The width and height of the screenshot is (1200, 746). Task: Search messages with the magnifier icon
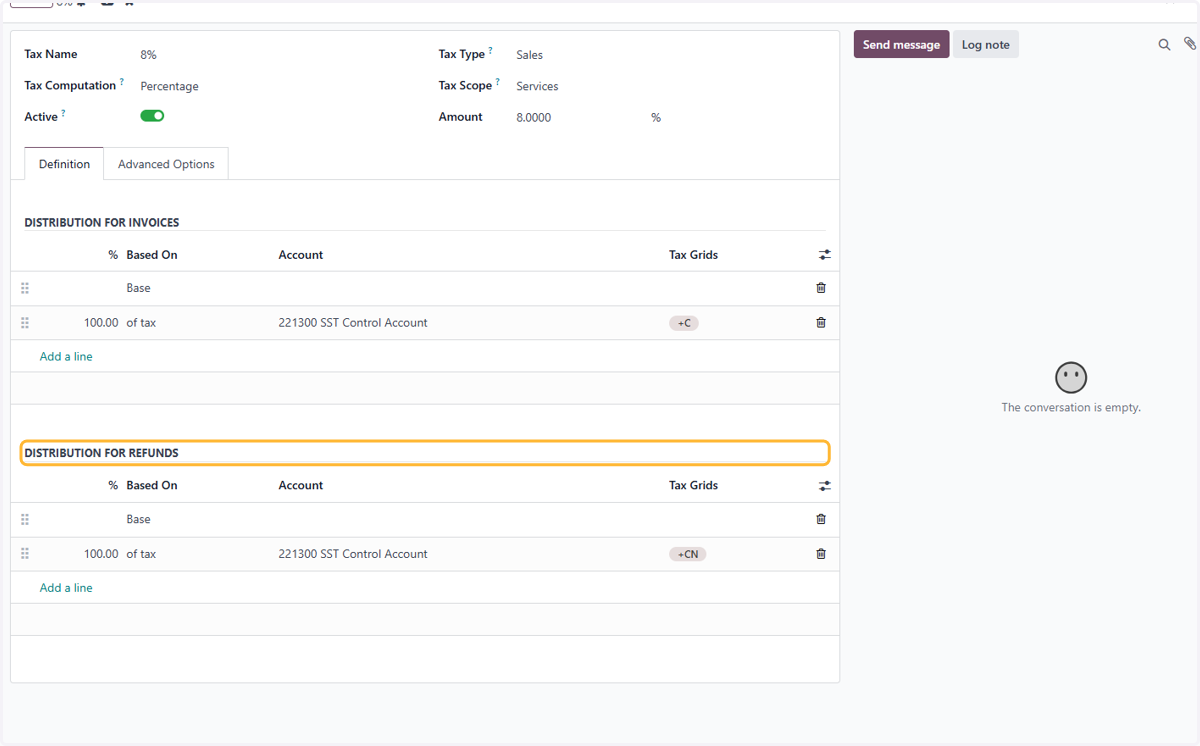1164,45
